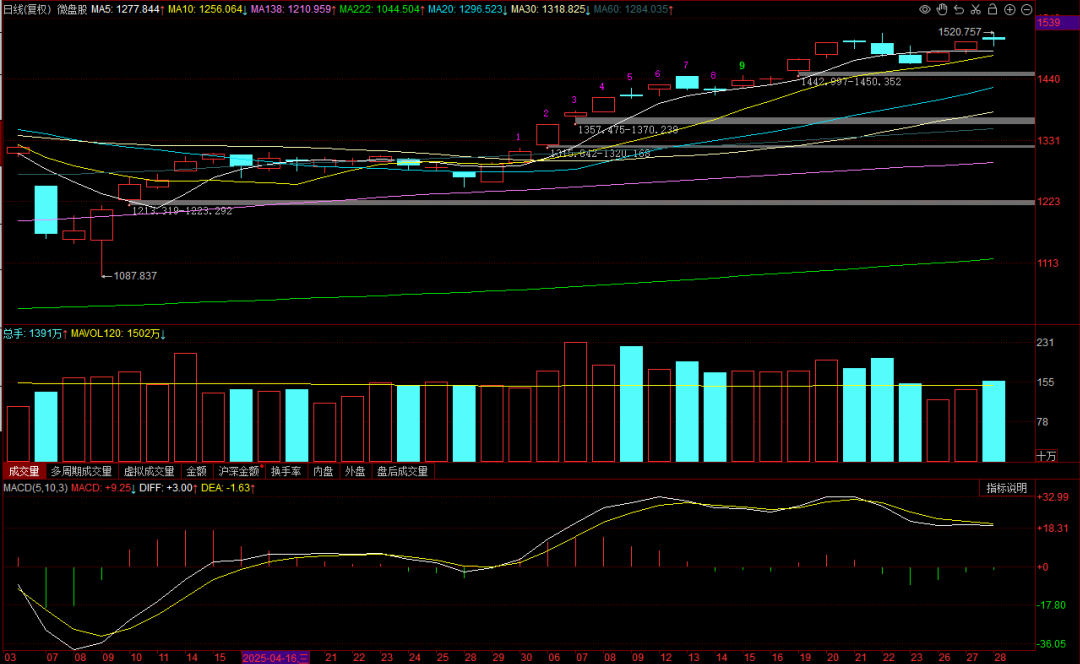1080x664 pixels.
Task: Click the MA30: 1318.825 indicator label
Action: pos(551,10)
